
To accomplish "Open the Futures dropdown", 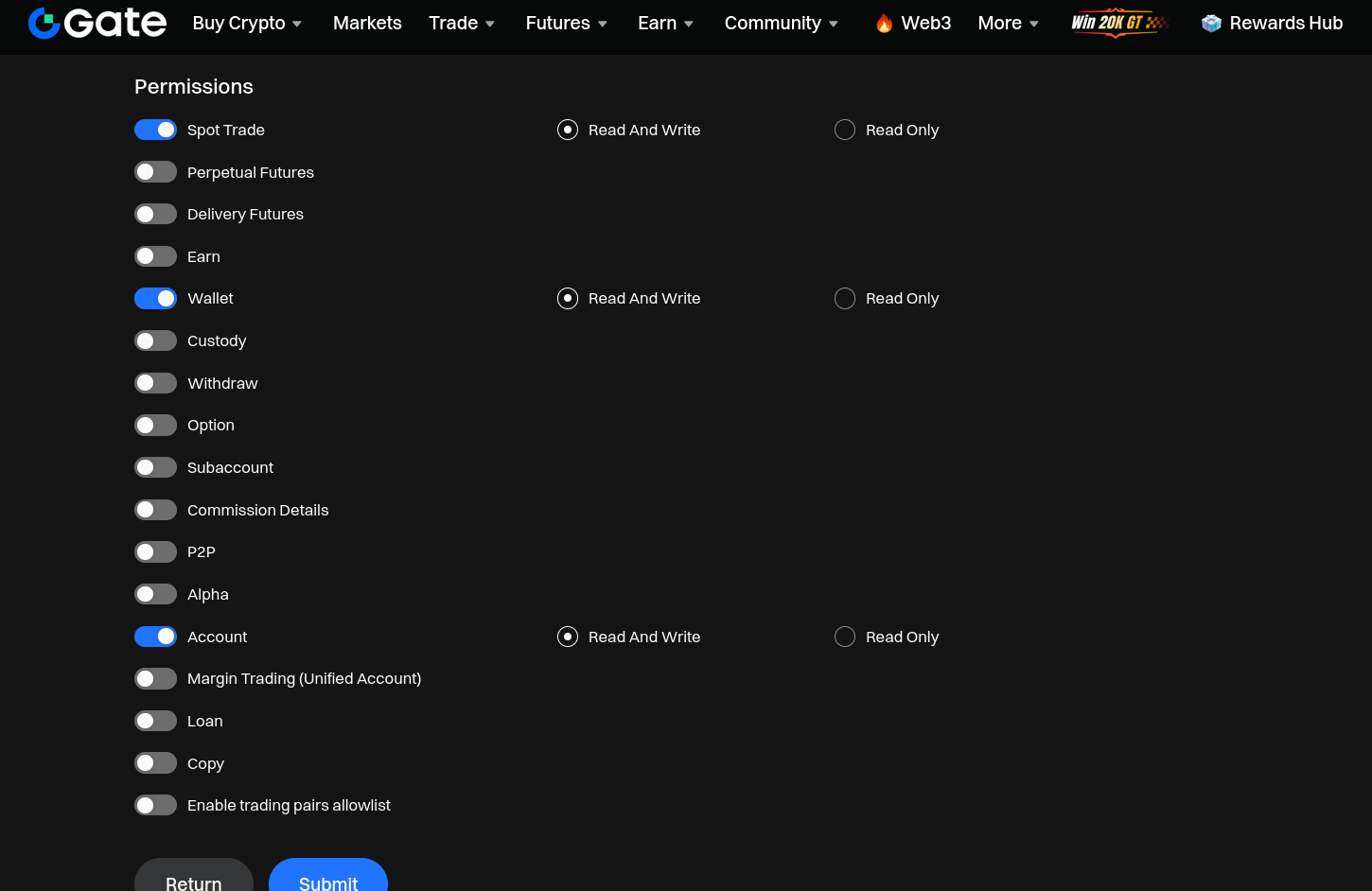I will [x=565, y=23].
